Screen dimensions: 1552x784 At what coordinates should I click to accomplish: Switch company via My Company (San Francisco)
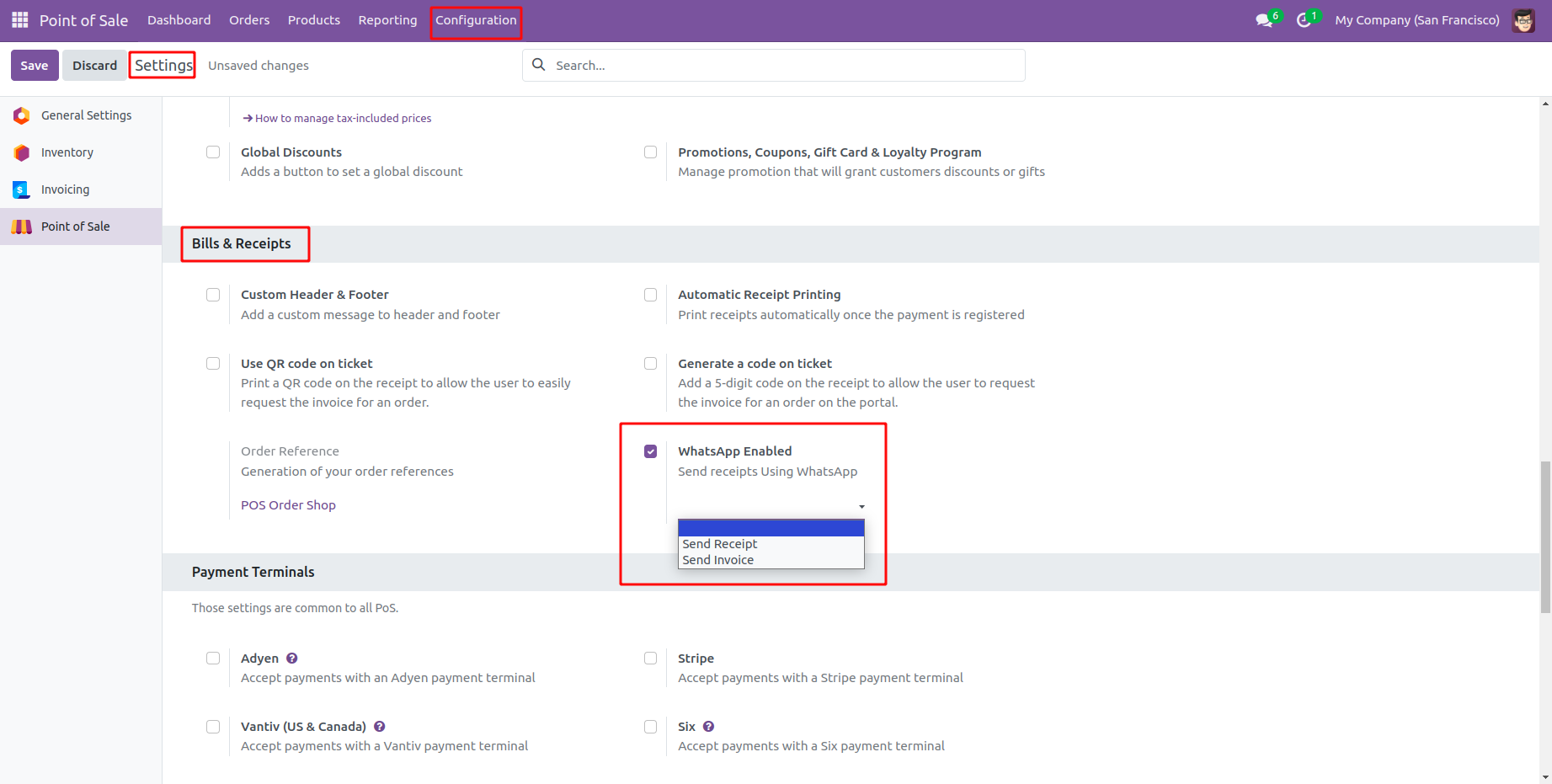point(1417,20)
